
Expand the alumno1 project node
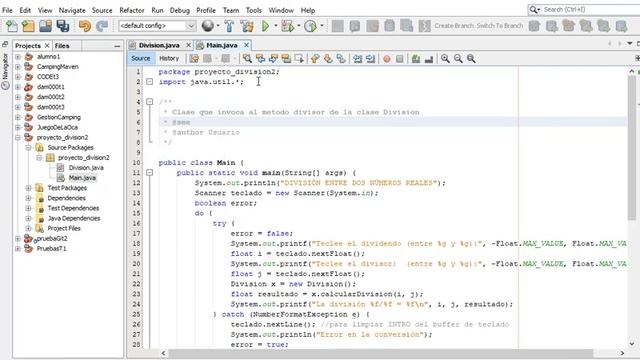pyautogui.click(x=18, y=57)
